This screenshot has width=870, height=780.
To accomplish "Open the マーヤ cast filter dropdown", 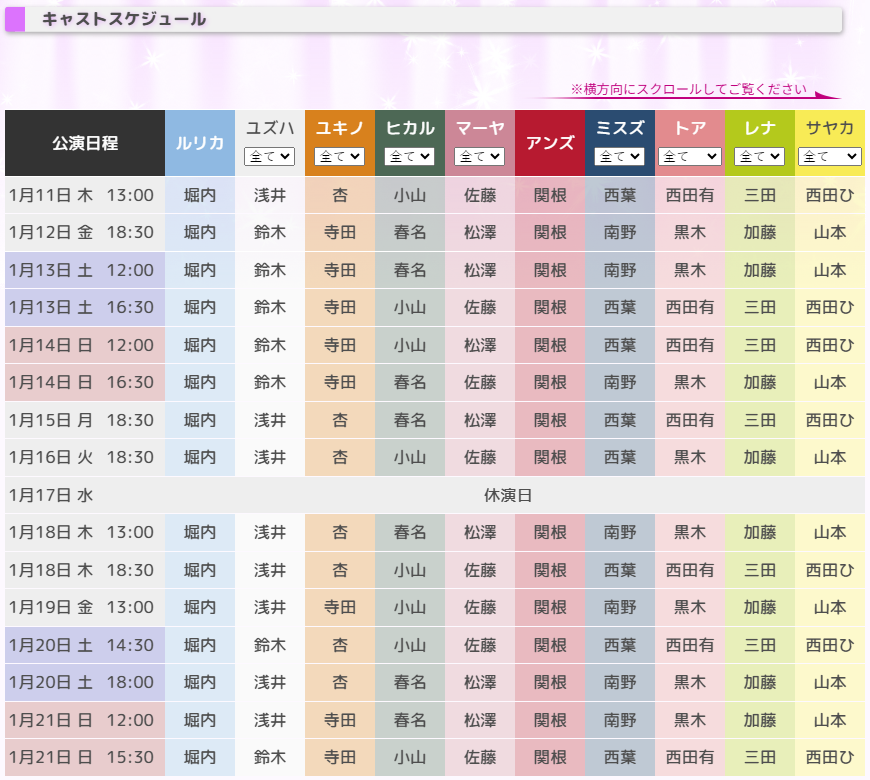I will (x=480, y=157).
